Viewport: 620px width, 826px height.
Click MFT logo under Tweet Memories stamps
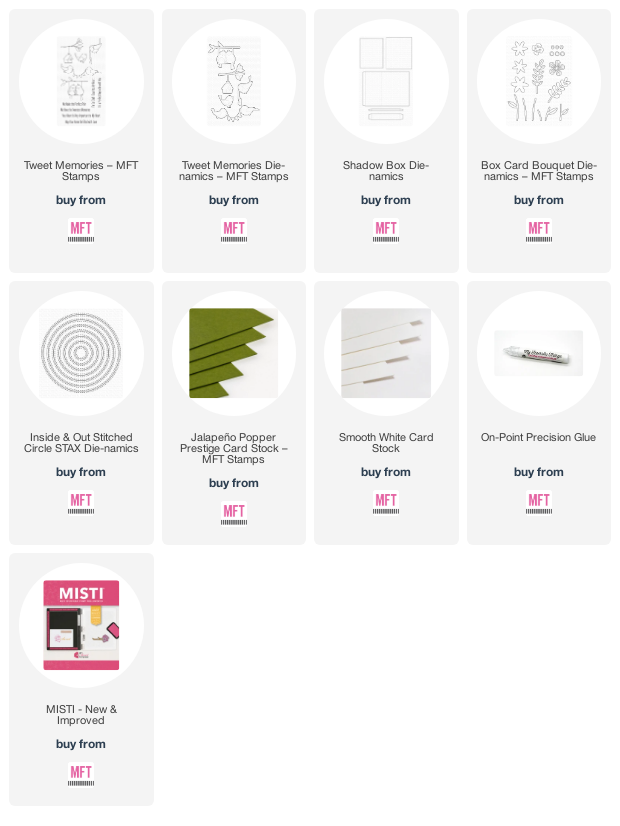coord(81,231)
